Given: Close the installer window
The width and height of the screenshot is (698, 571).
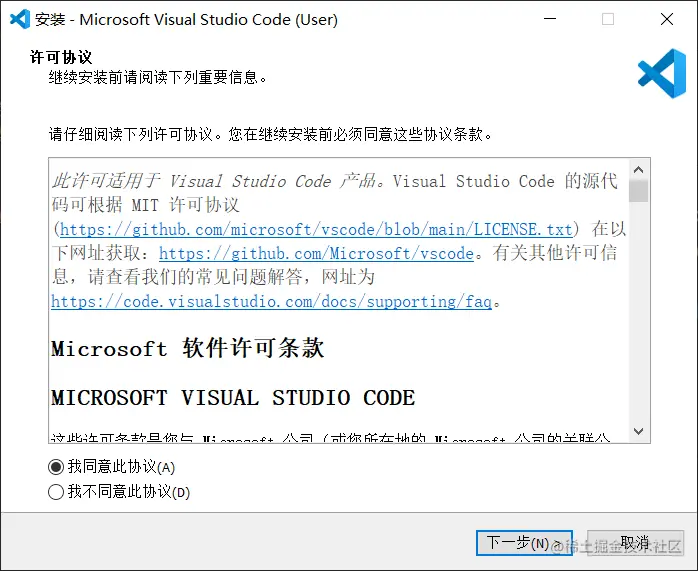Looking at the screenshot, I should [x=667, y=19].
